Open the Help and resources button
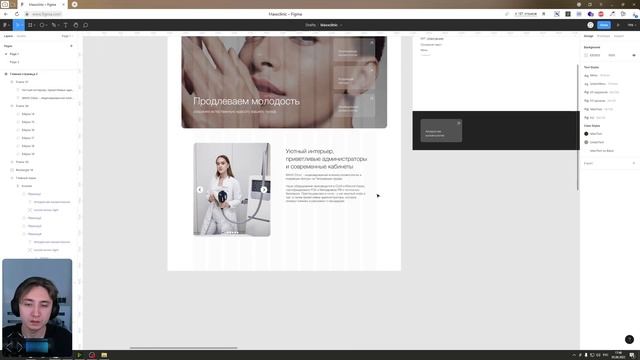The image size is (640, 360). [629, 339]
